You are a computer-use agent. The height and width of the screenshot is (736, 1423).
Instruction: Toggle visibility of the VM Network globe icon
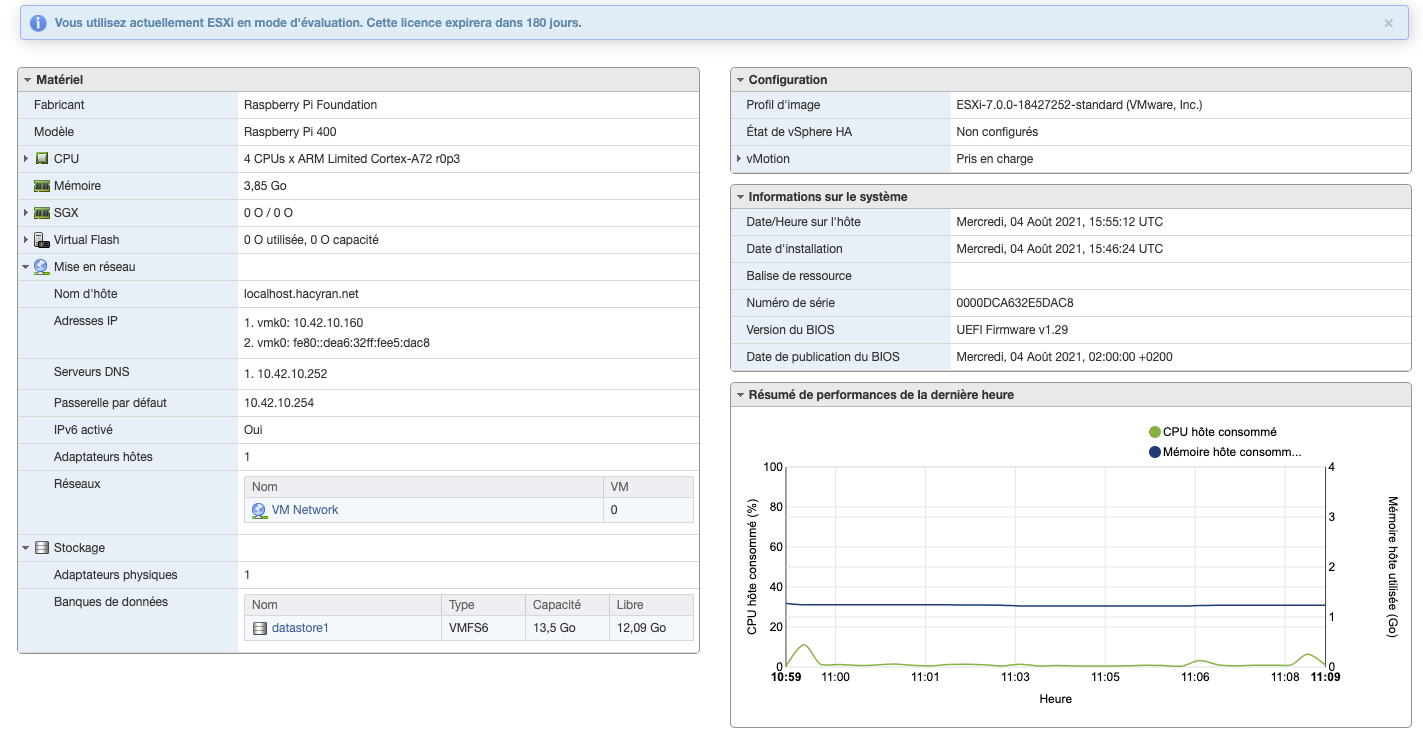click(x=259, y=510)
